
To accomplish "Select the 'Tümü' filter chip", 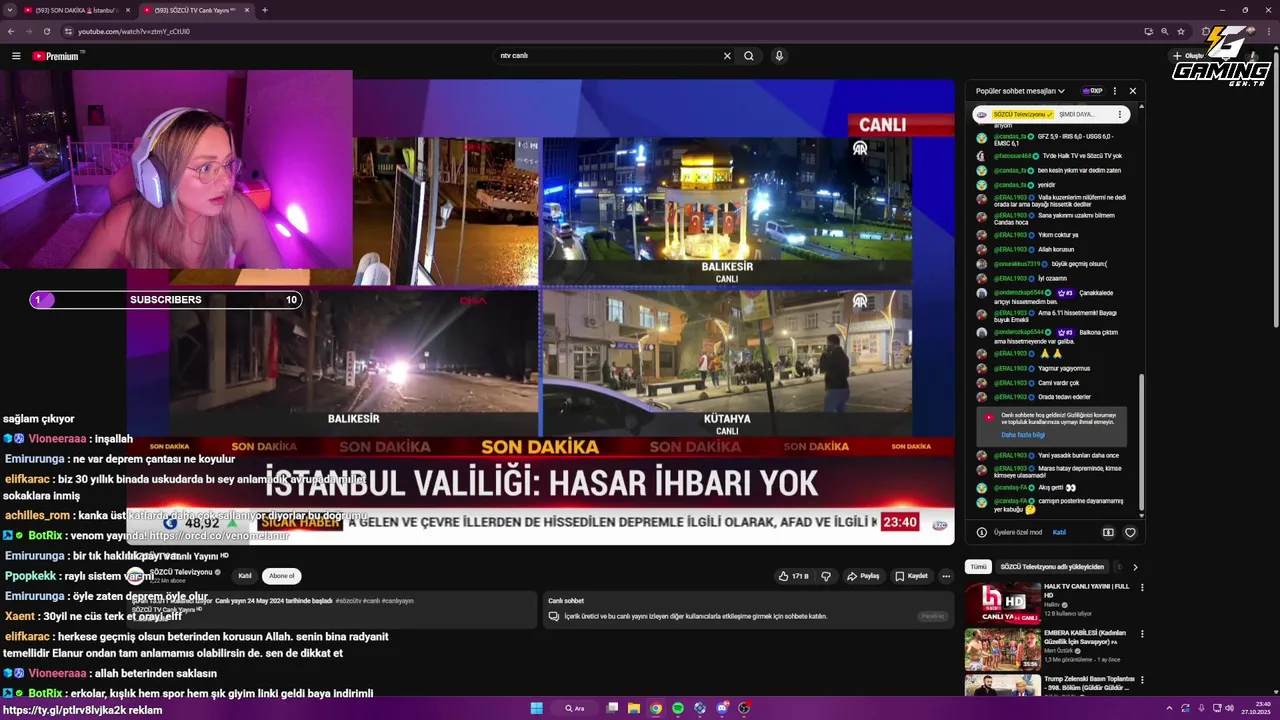I will click(978, 567).
